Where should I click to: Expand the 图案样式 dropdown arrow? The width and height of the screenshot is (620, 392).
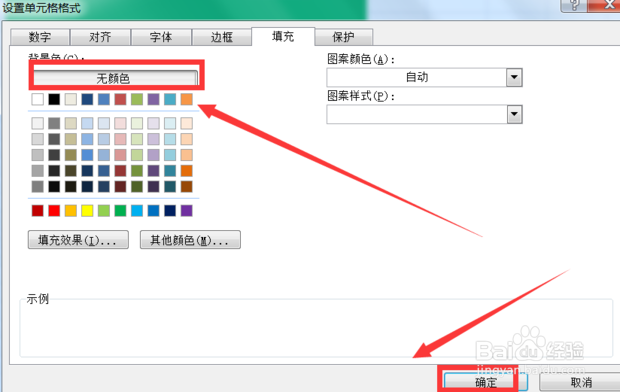514,114
